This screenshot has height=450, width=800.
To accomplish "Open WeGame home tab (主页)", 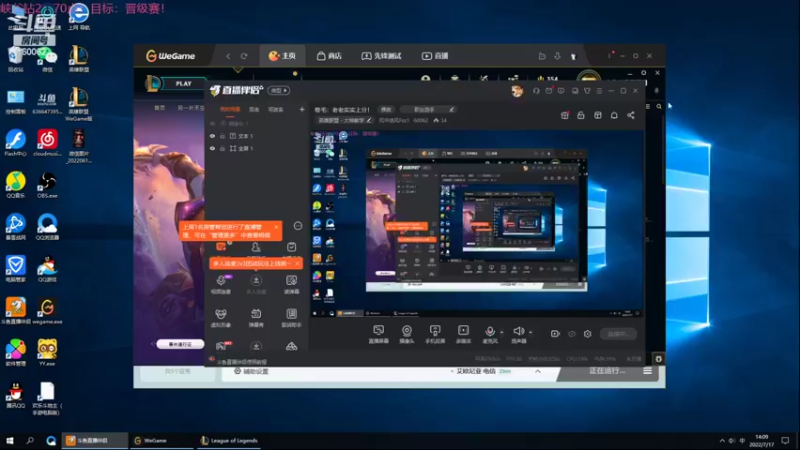I will [x=282, y=56].
